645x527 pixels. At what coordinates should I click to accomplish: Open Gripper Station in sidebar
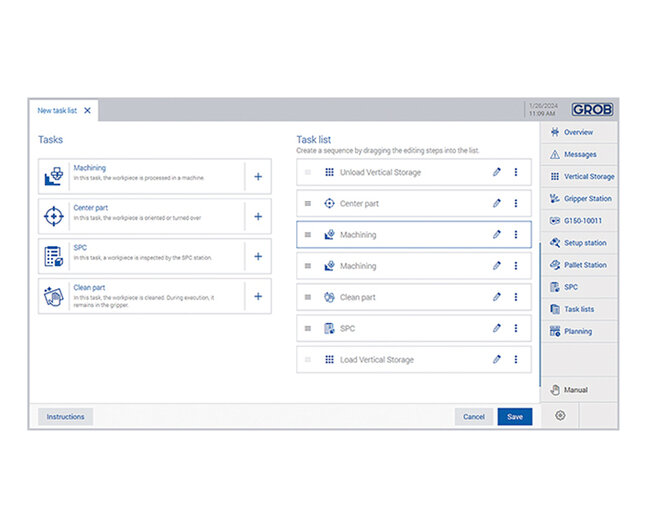579,199
